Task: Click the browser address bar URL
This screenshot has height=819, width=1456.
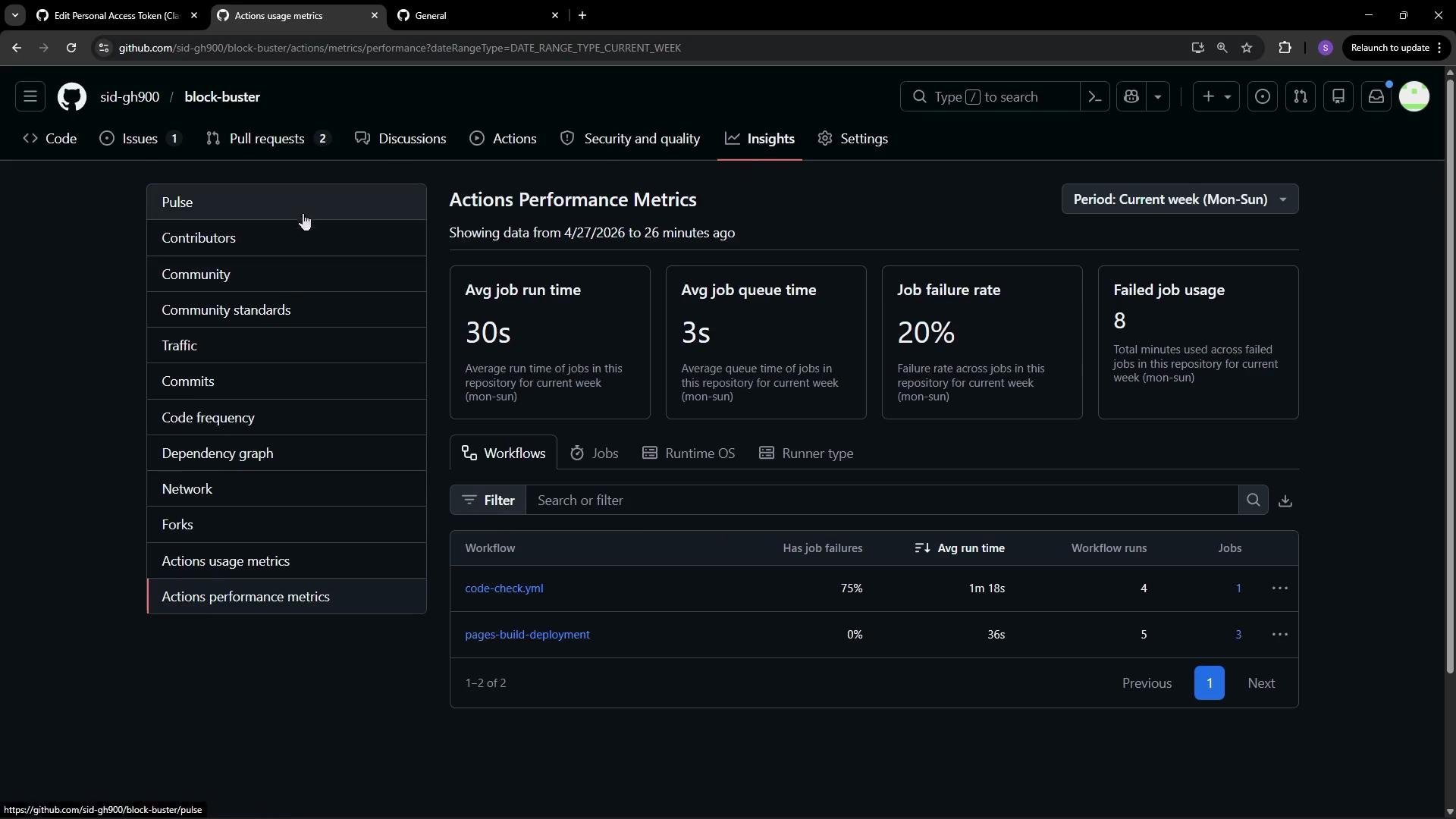Action: click(x=400, y=48)
